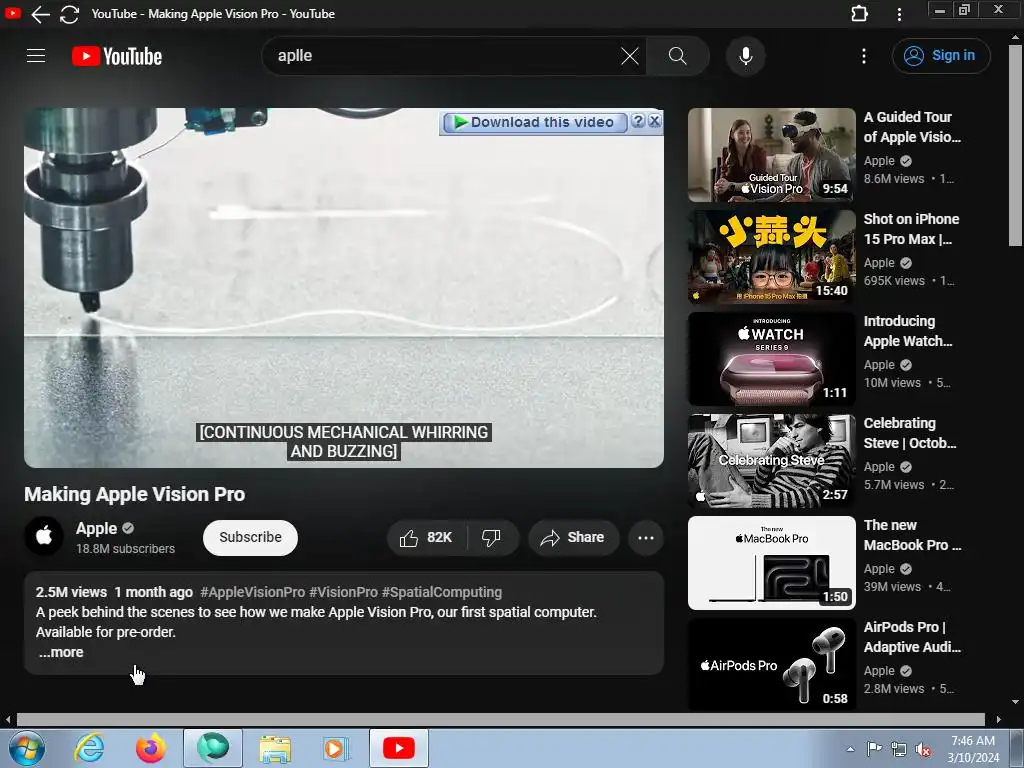Click the horizontal scrollbar right arrow
The width and height of the screenshot is (1024, 768).
[x=998, y=720]
